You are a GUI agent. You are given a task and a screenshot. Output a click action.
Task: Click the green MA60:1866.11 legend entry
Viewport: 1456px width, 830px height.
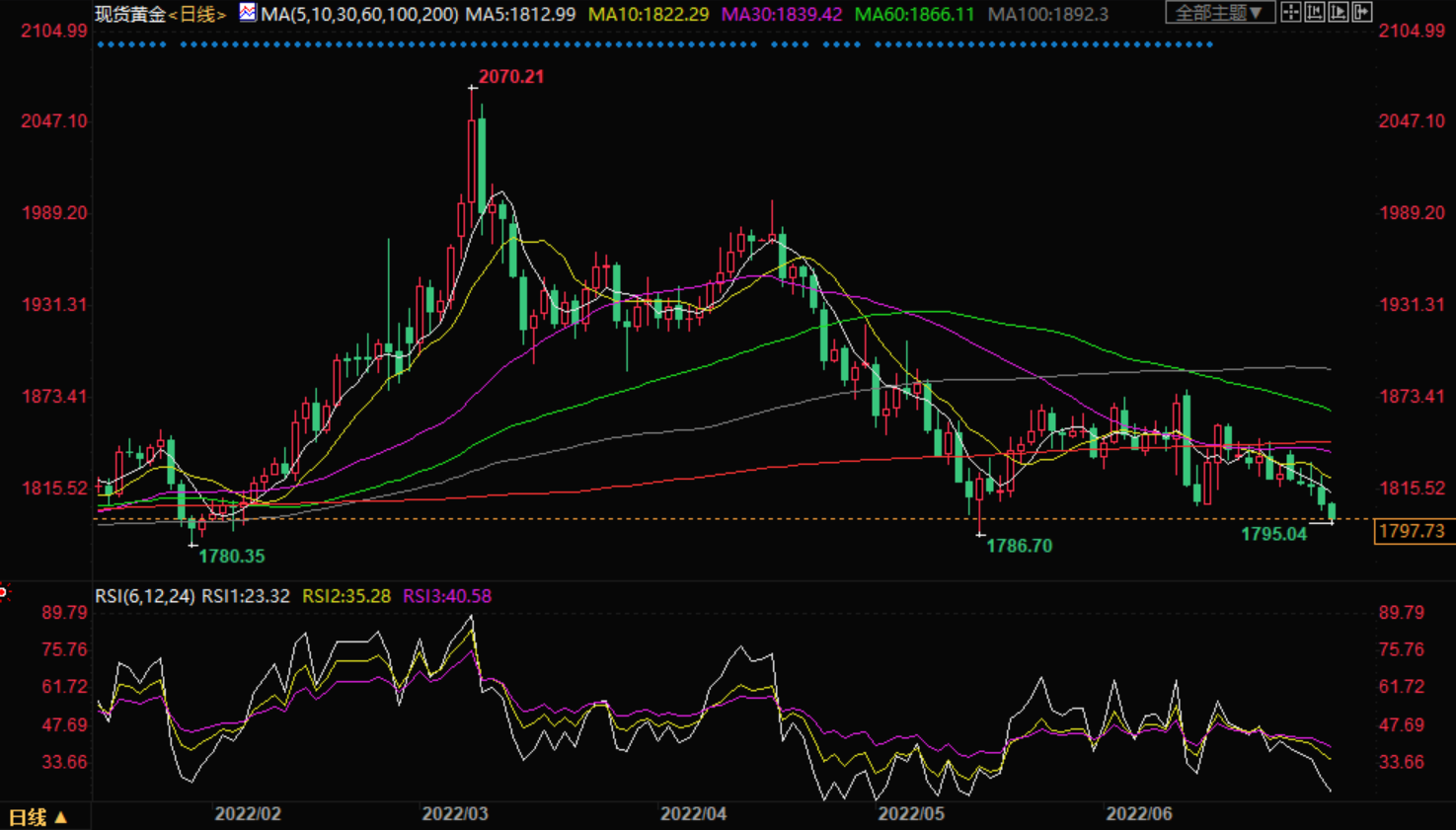tap(914, 15)
